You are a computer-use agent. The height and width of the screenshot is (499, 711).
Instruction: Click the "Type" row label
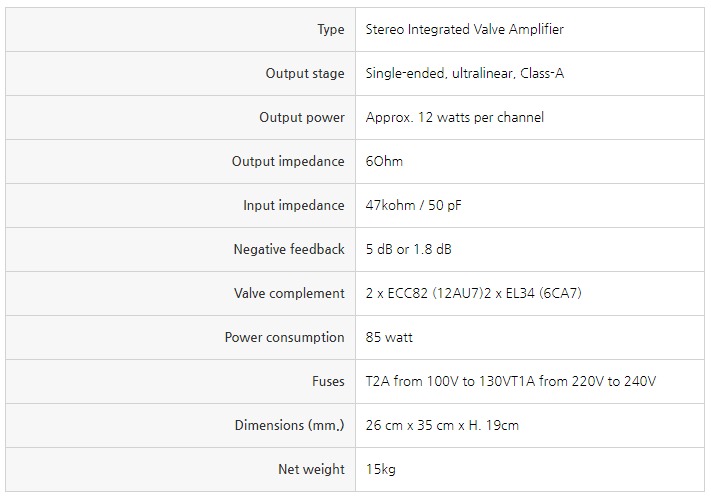click(x=330, y=30)
